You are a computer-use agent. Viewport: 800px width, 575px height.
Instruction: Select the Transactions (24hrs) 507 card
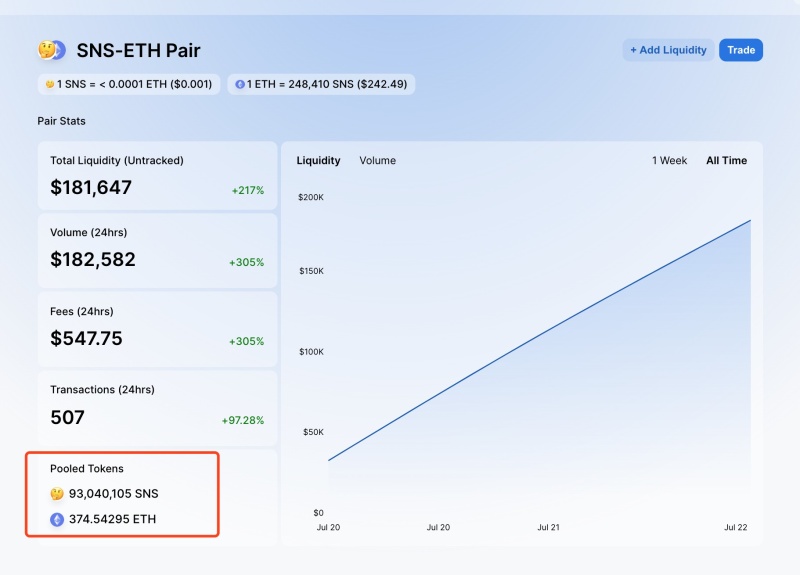coord(157,405)
